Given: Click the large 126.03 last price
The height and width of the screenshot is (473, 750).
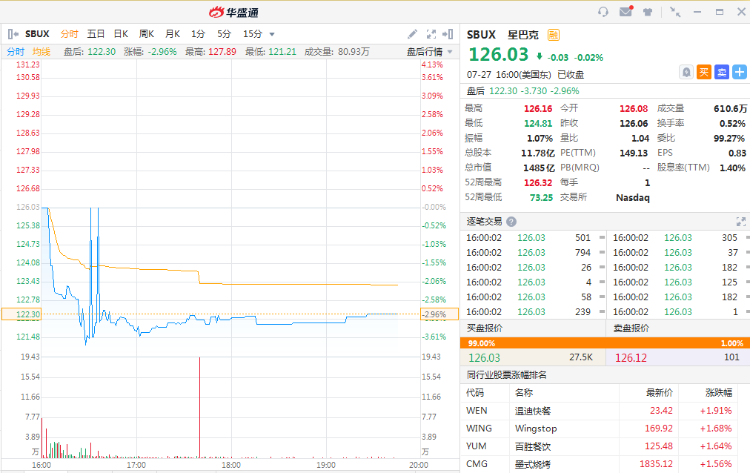Looking at the screenshot, I should pos(498,55).
